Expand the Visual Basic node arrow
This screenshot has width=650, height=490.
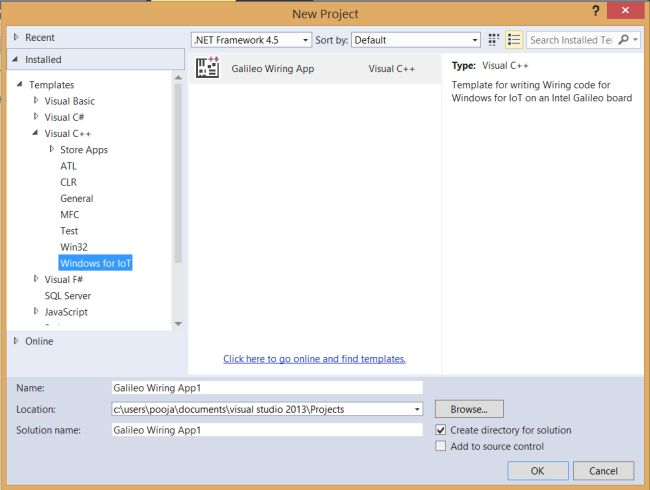36,100
